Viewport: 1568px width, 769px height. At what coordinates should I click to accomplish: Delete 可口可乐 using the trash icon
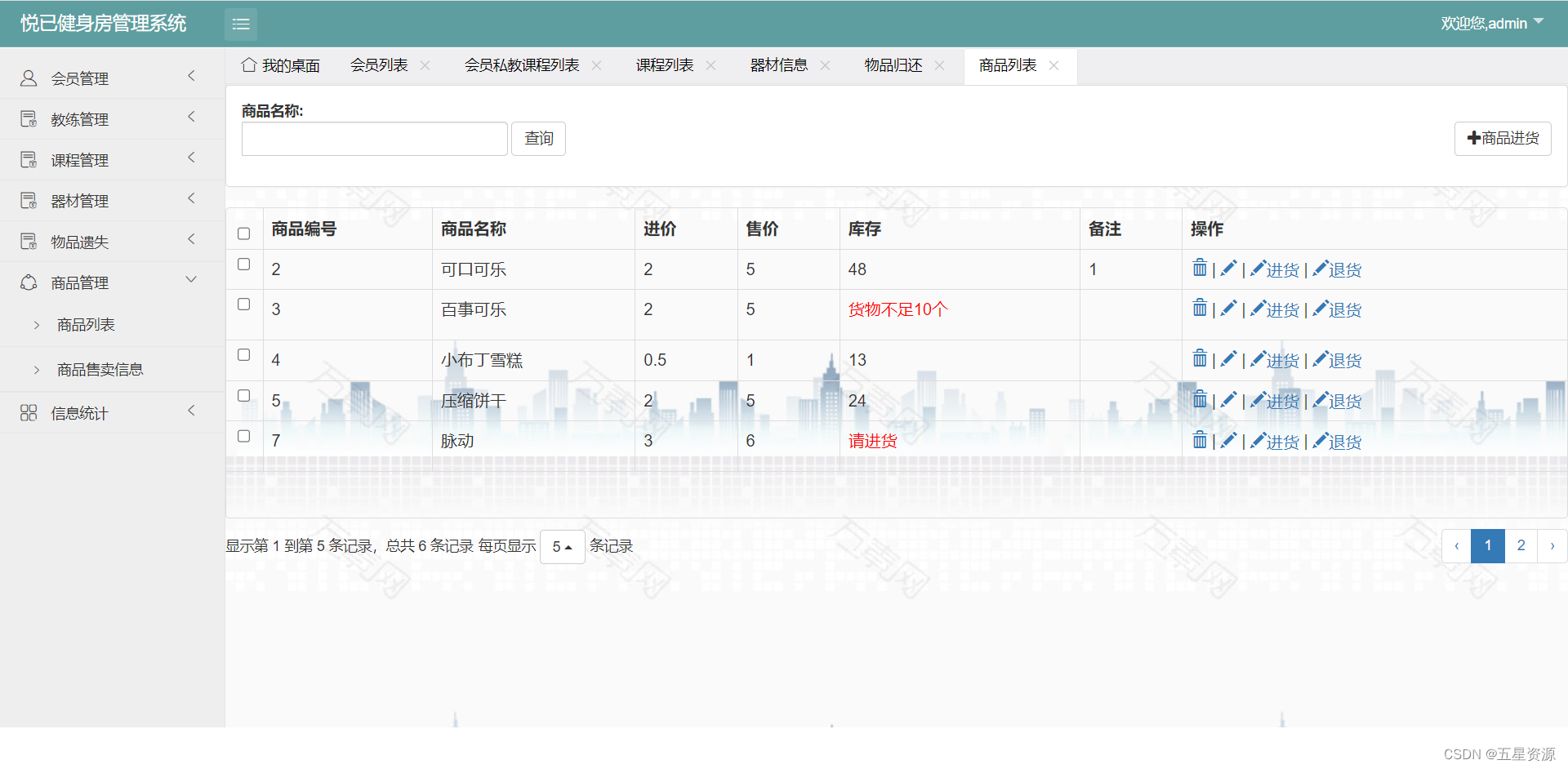(1200, 268)
